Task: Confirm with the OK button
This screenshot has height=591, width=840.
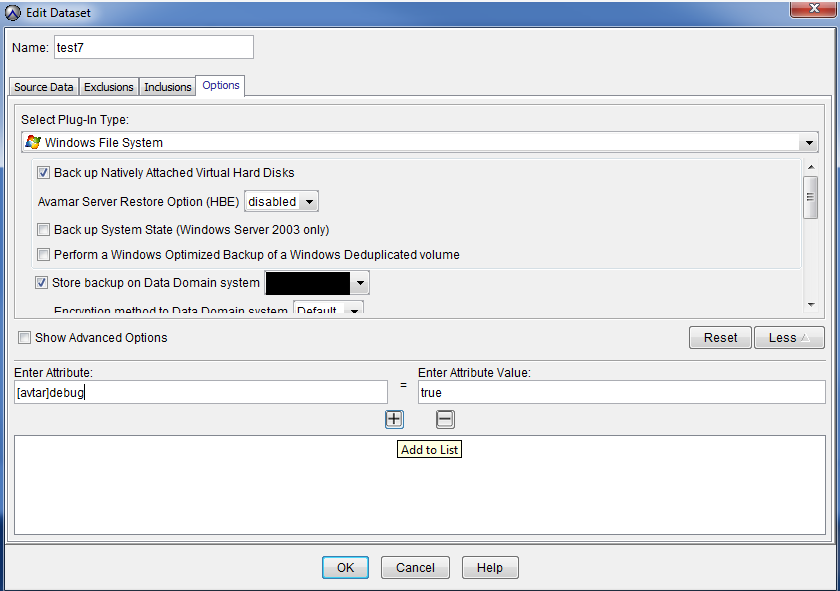Action: (x=345, y=567)
